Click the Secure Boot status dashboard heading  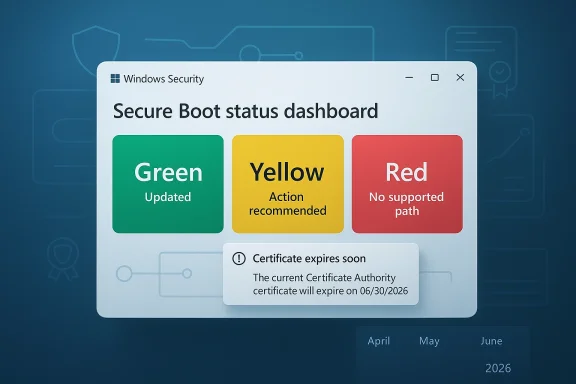click(245, 111)
